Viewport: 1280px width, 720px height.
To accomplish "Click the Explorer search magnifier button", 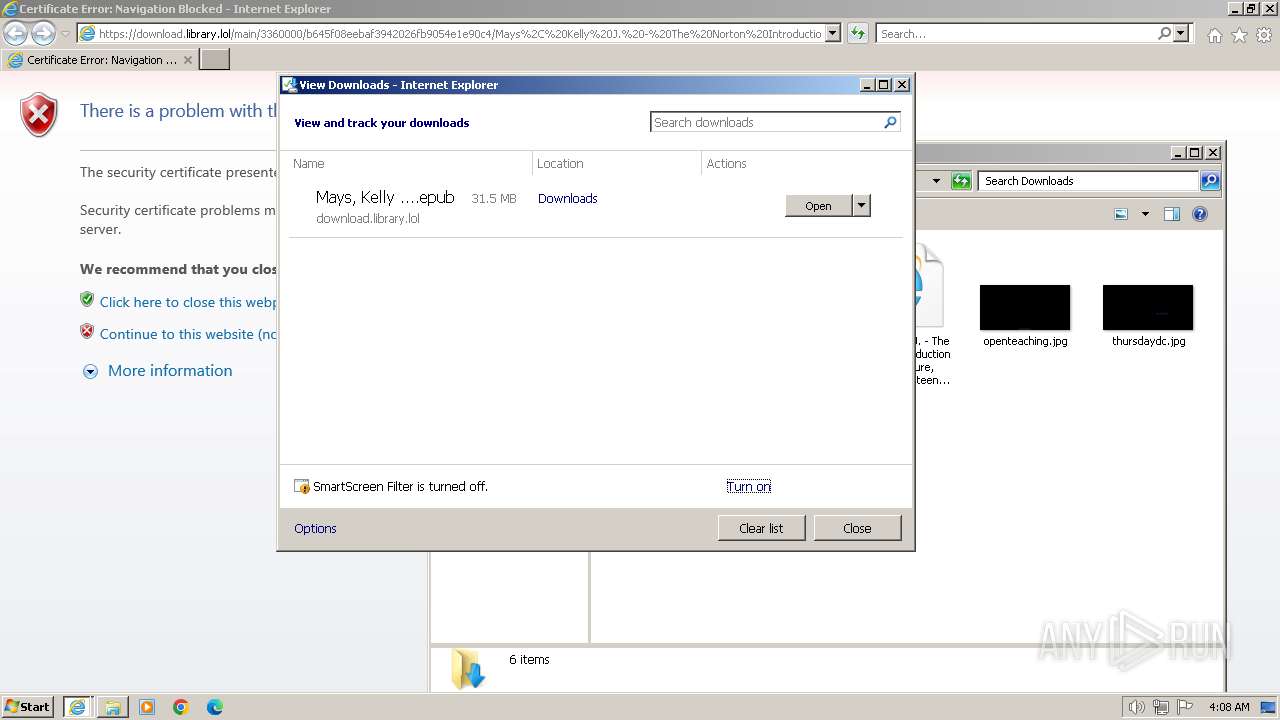I will click(1210, 181).
